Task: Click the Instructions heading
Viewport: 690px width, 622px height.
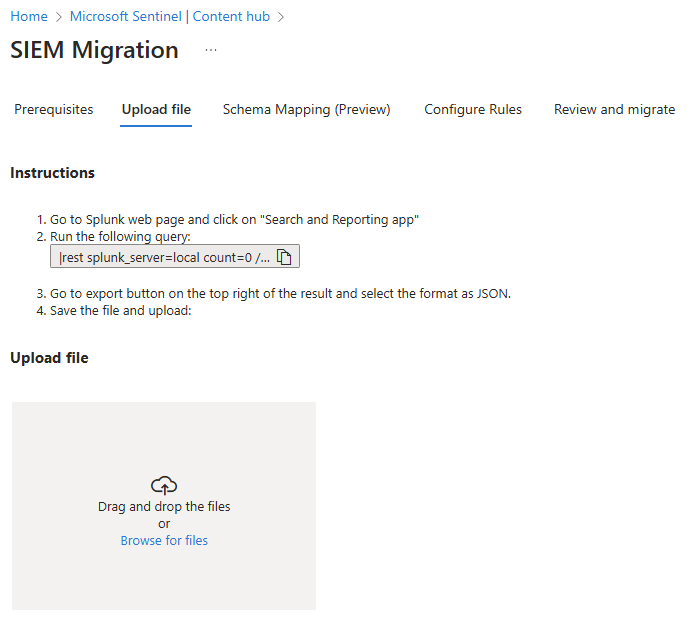Action: pos(52,173)
